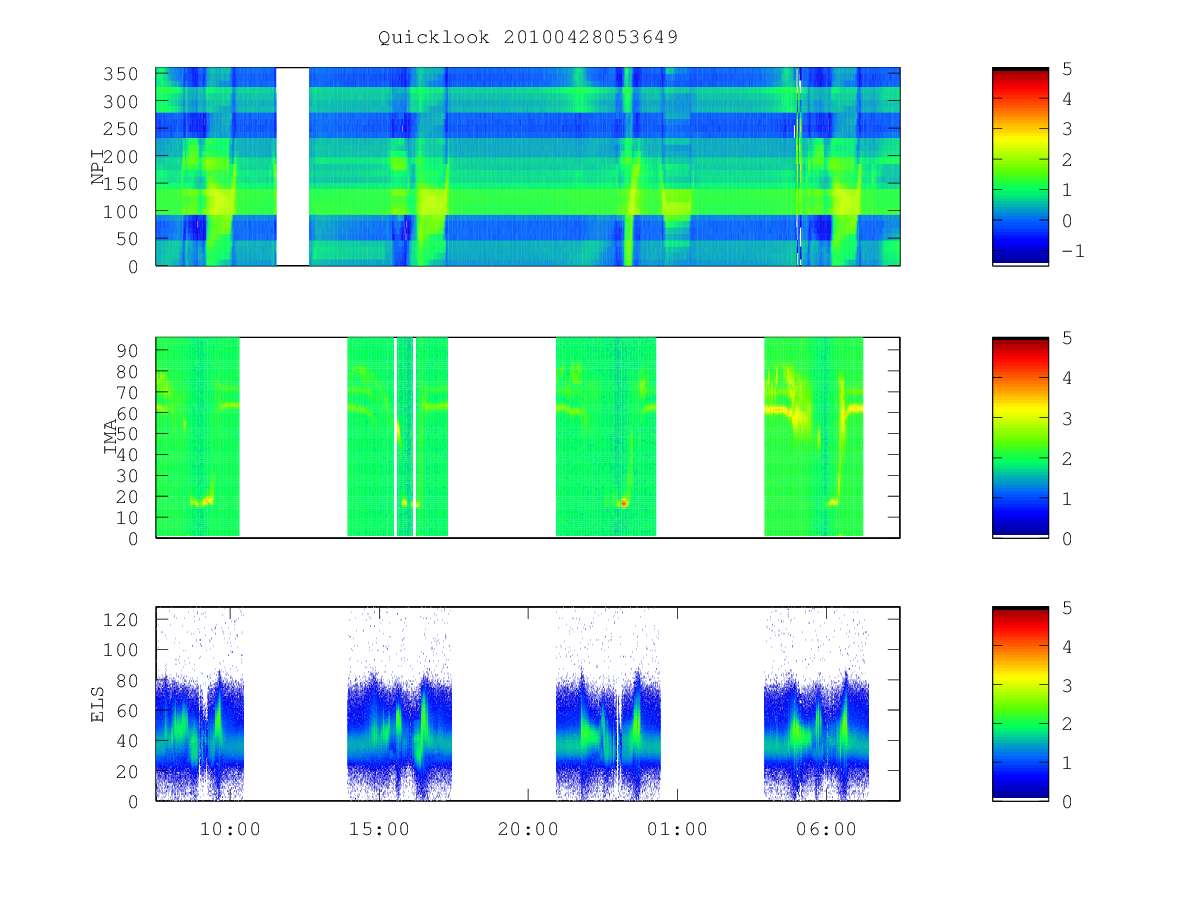
Task: Click the NPI y-axis label
Action: pos(98,167)
